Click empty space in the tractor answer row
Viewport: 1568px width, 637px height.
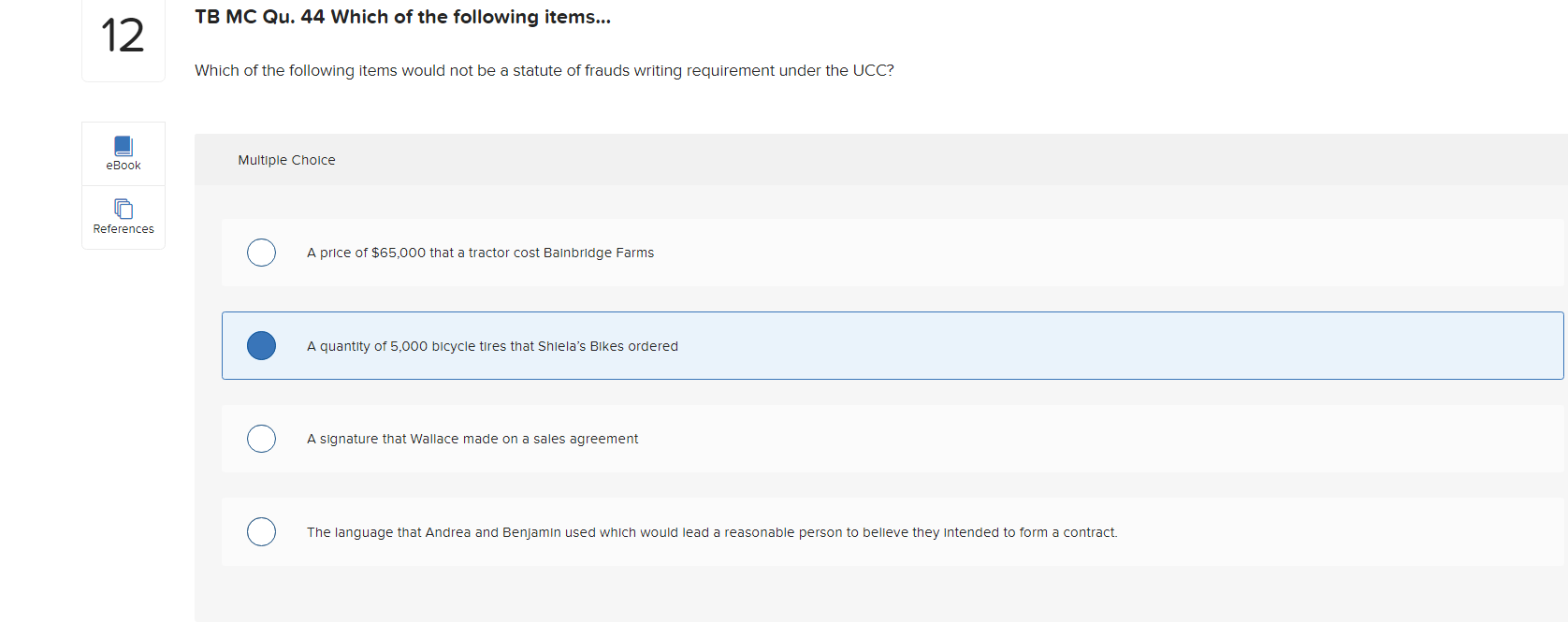click(1123, 253)
